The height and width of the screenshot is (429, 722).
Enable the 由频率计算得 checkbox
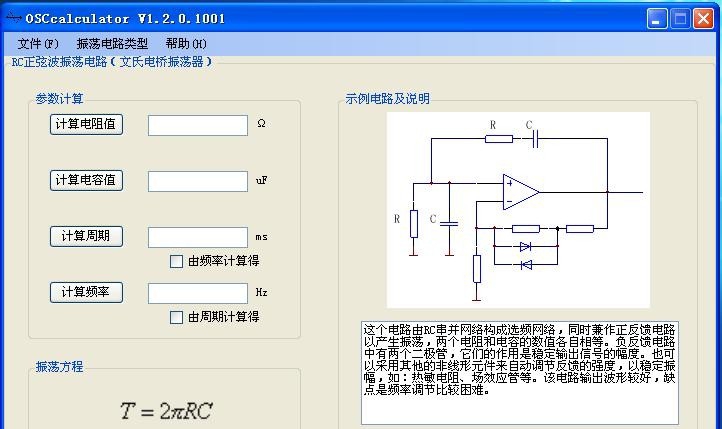pyautogui.click(x=176, y=261)
